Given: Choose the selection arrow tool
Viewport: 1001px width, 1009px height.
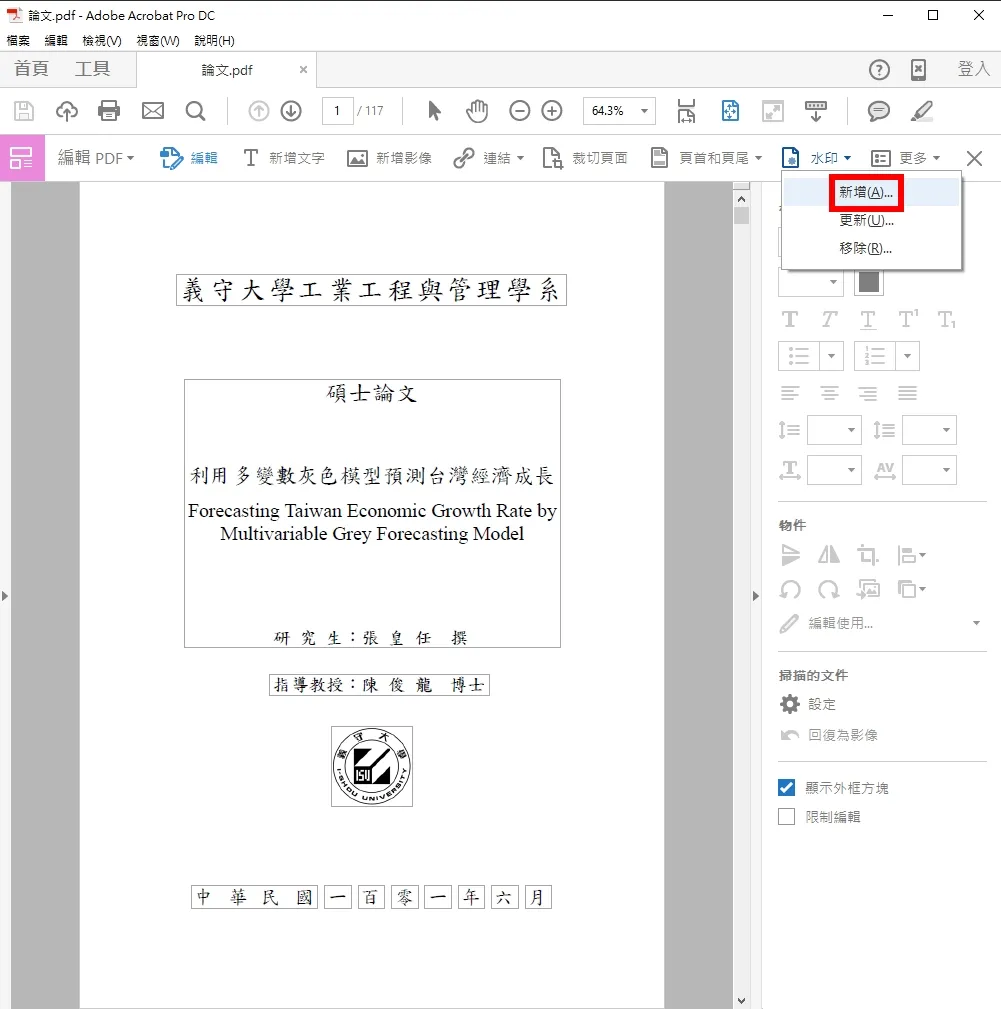Looking at the screenshot, I should [x=435, y=111].
